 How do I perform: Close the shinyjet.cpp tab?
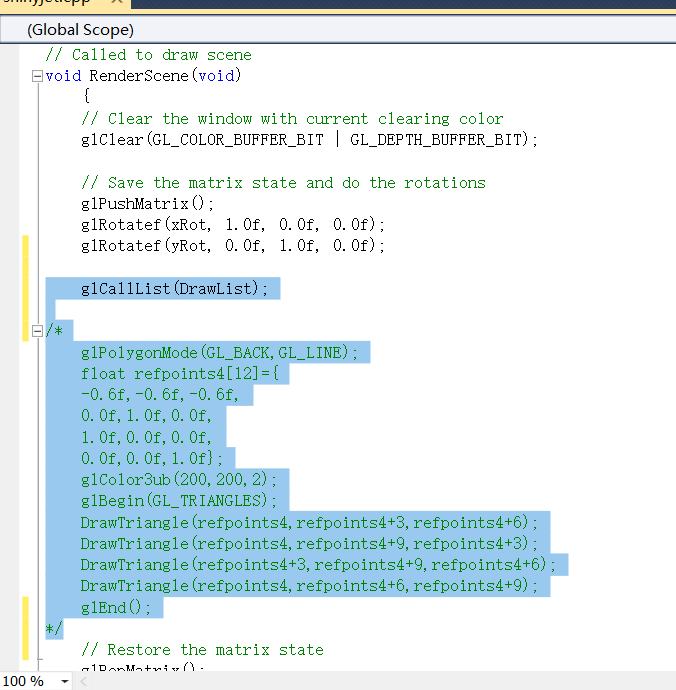point(116,2)
